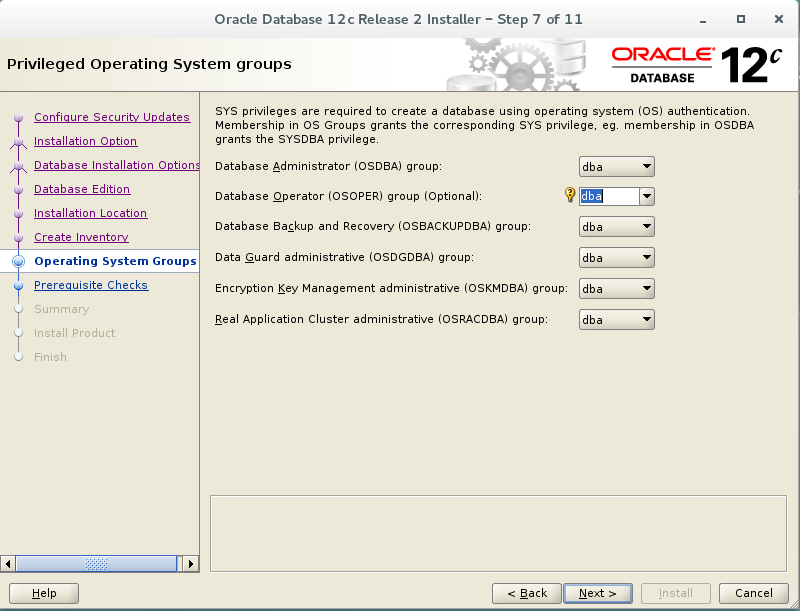Viewport: 800px width, 611px height.
Task: Click the right arrow of sidebar scrollbar
Action: (x=191, y=564)
